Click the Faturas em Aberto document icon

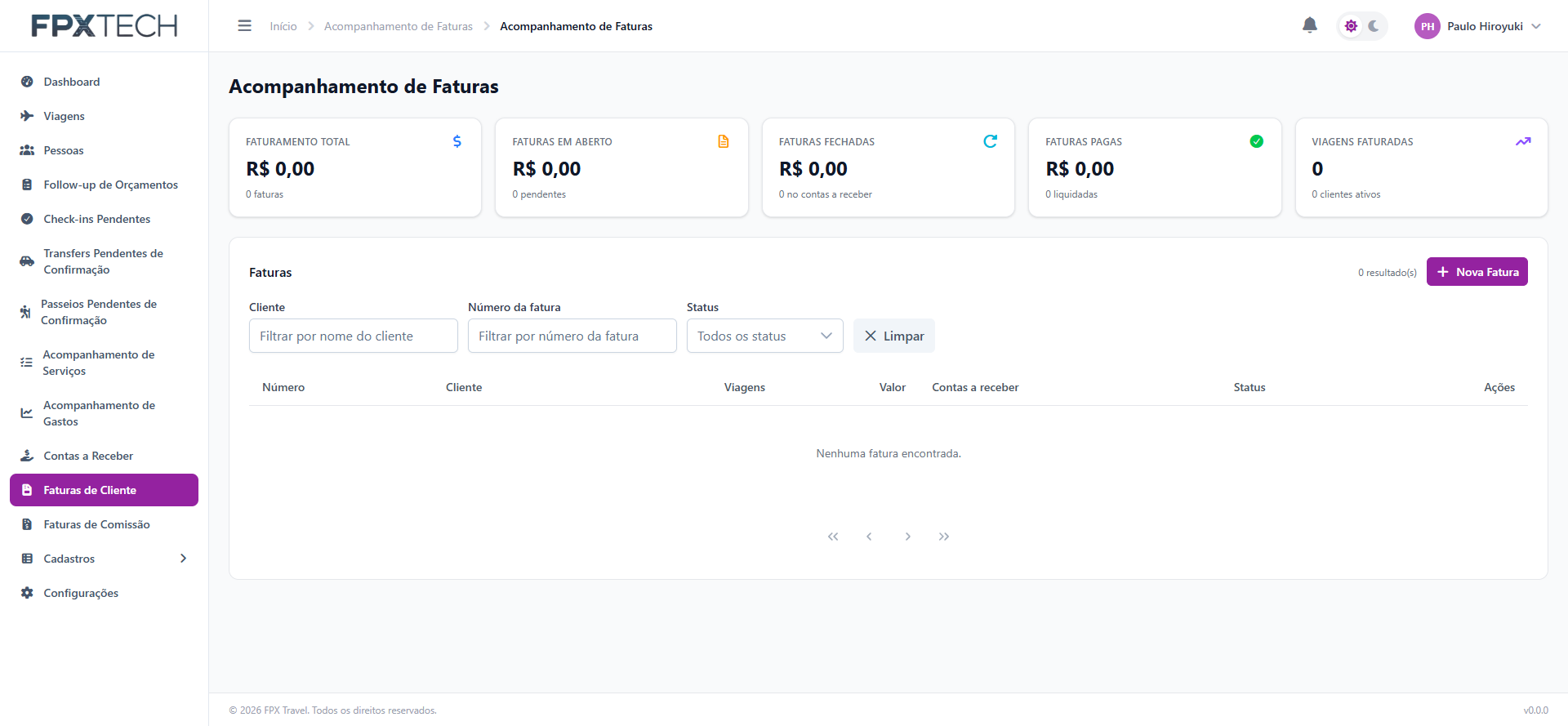[x=724, y=141]
